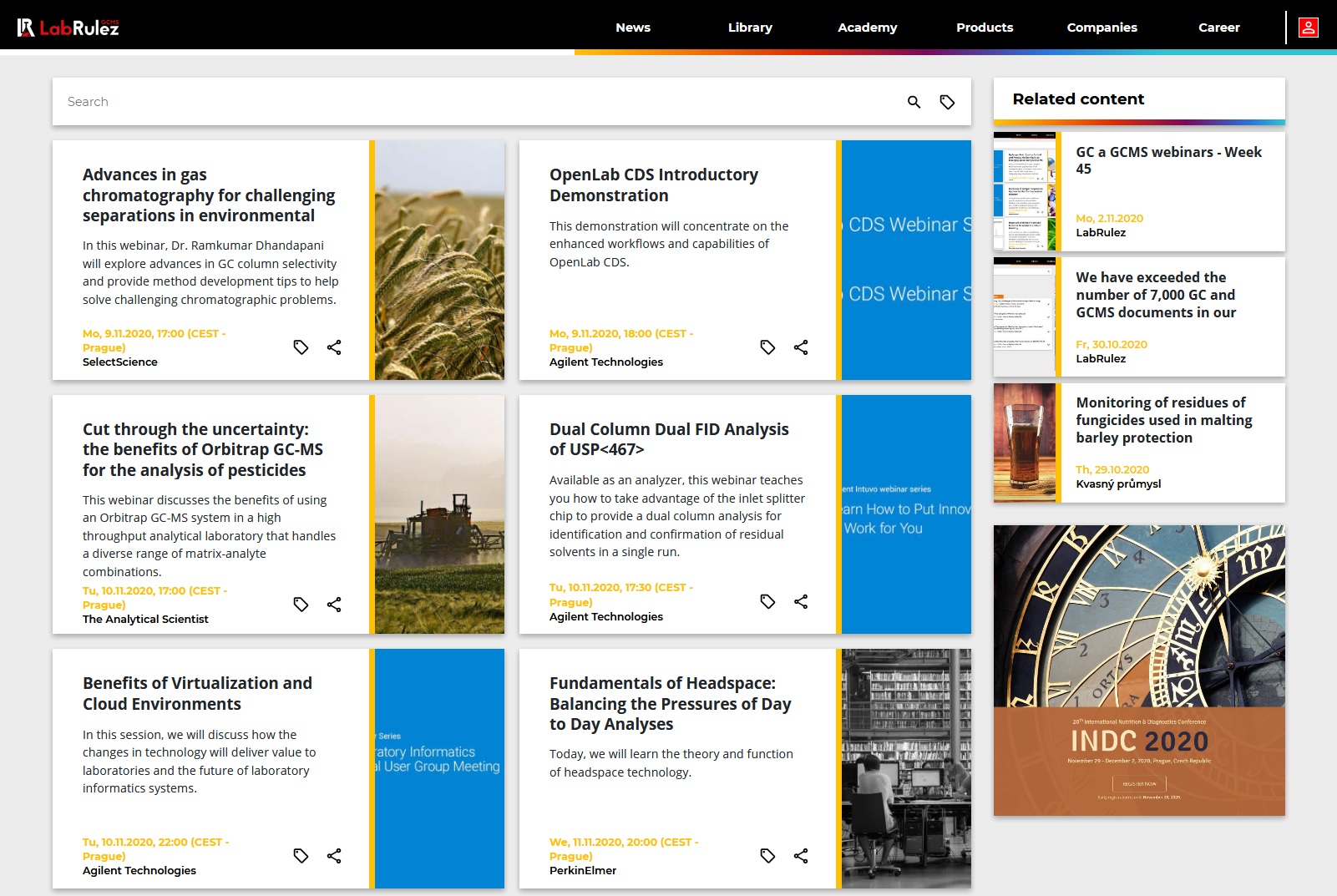Click the tractor sprayer thumbnail image

point(439,514)
